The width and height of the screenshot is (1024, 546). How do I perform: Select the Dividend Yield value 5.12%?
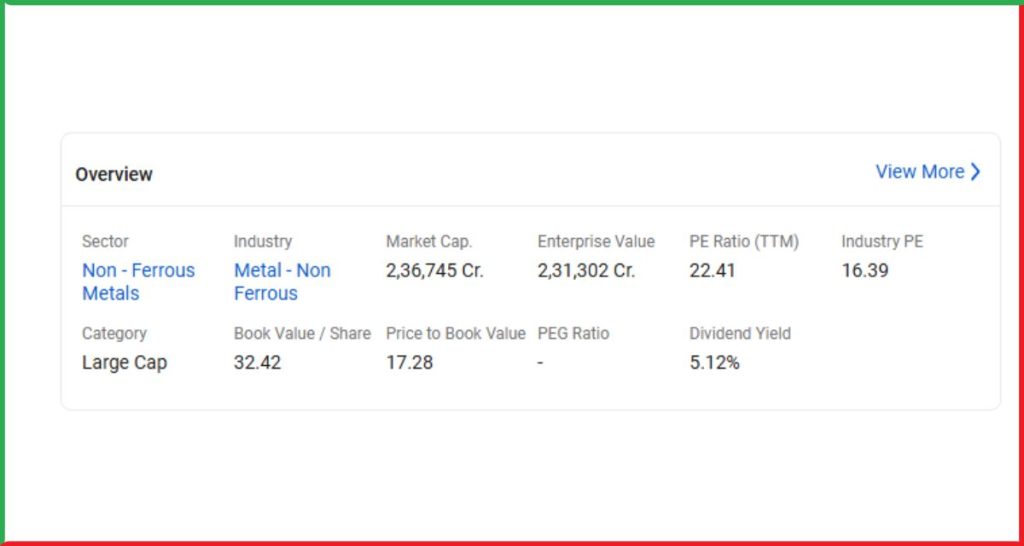[714, 362]
